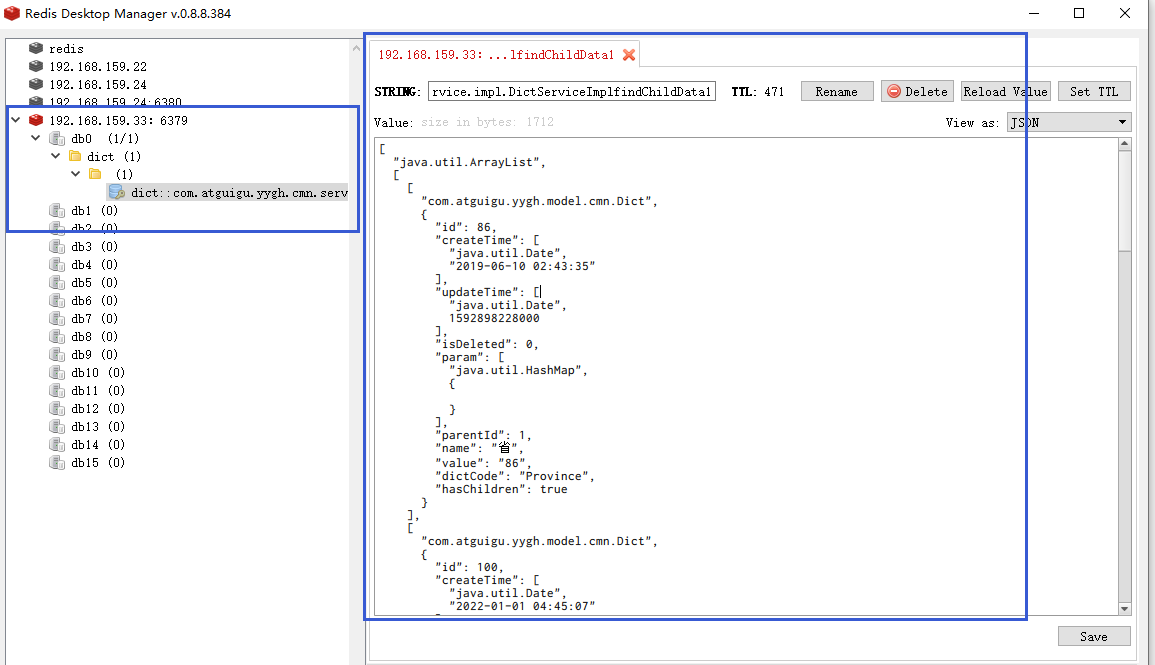The image size is (1155, 665).
Task: Click the 192.168.159.24 server icon
Action: coord(36,85)
